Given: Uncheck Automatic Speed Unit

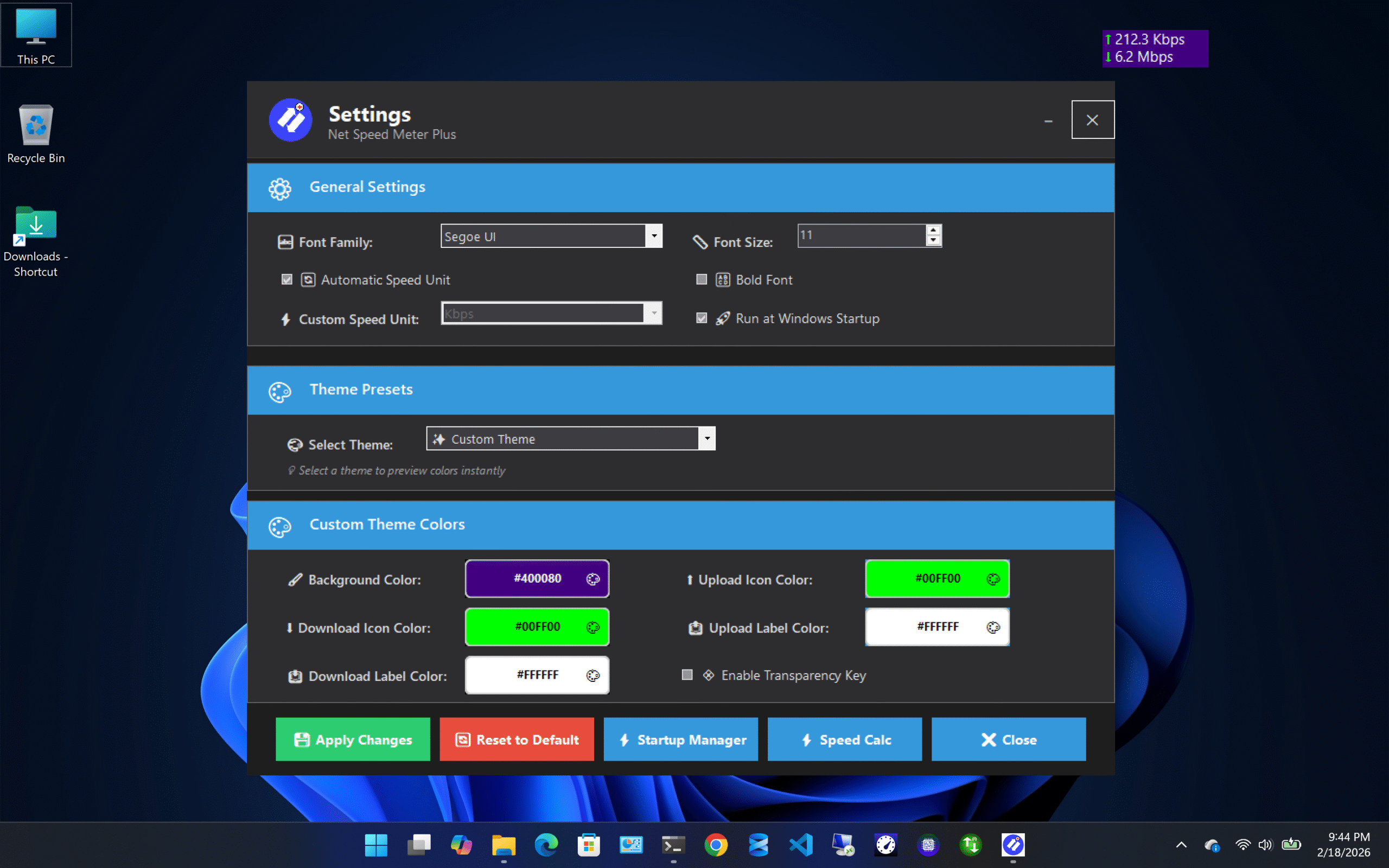Looking at the screenshot, I should point(287,279).
